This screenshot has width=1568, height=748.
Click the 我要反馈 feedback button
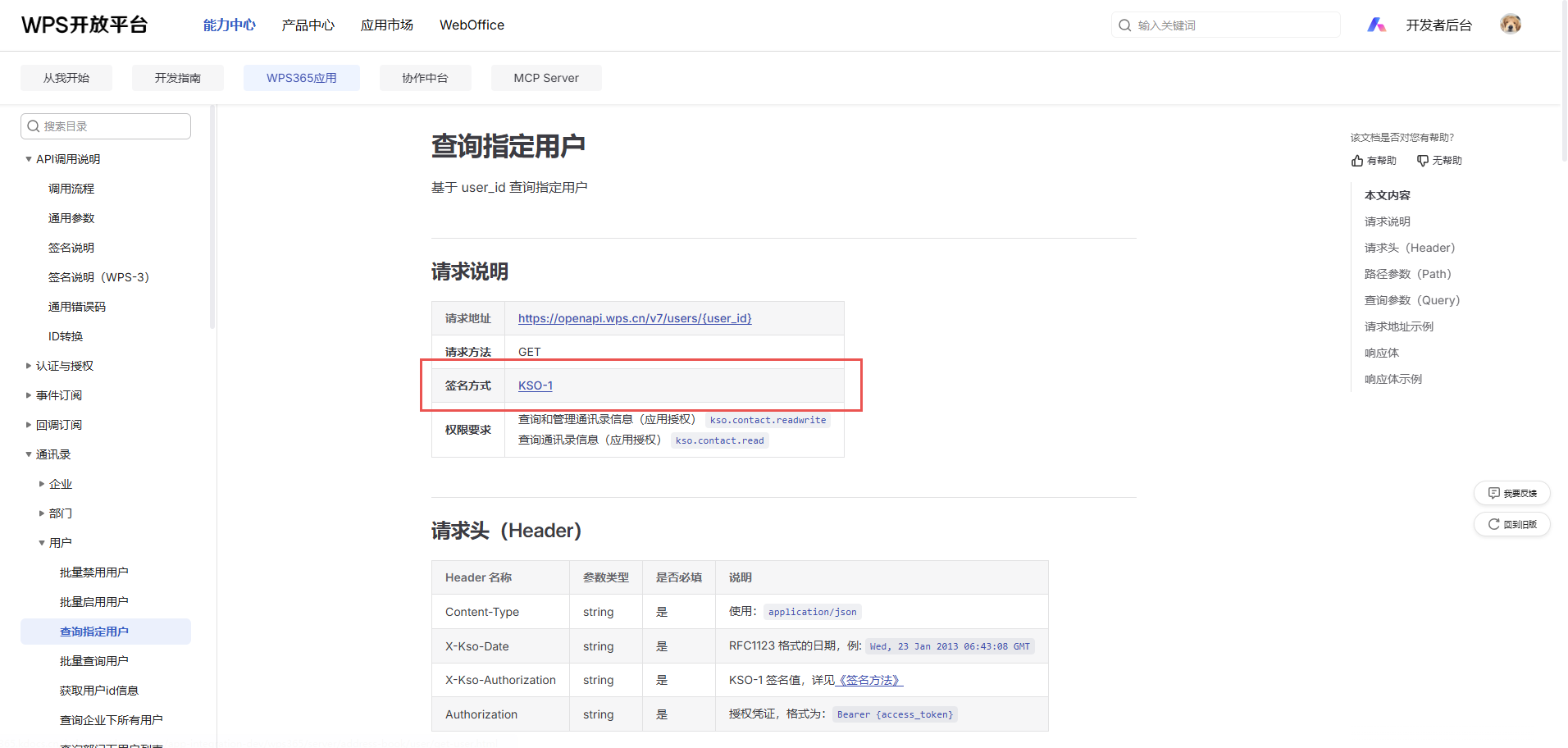[x=1512, y=493]
